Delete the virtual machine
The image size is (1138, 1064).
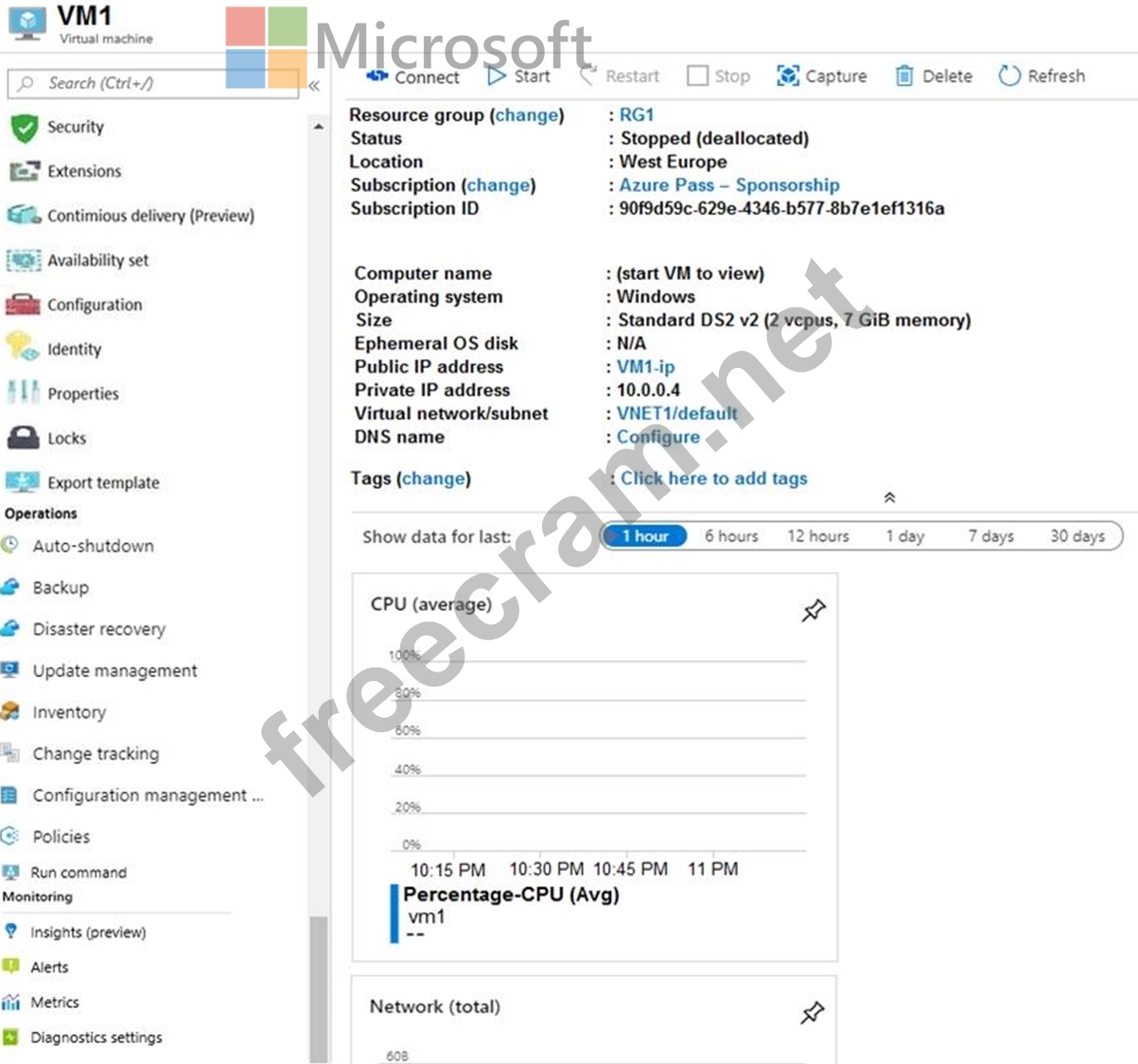click(x=934, y=76)
